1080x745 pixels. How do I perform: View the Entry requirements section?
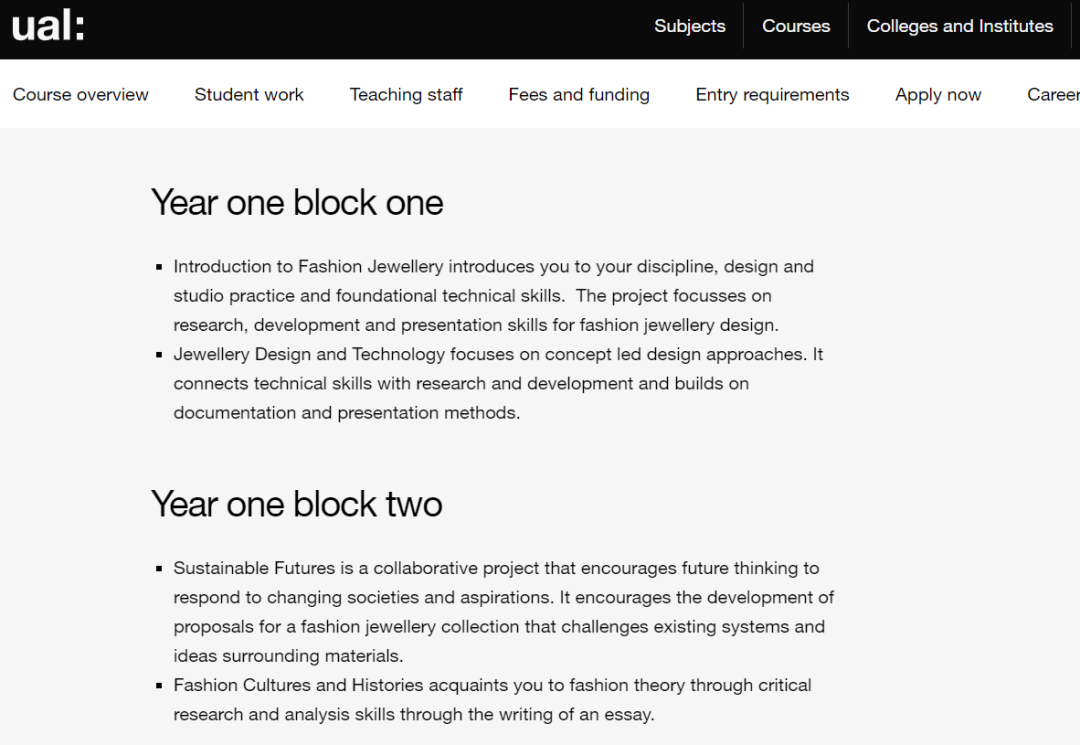(772, 94)
